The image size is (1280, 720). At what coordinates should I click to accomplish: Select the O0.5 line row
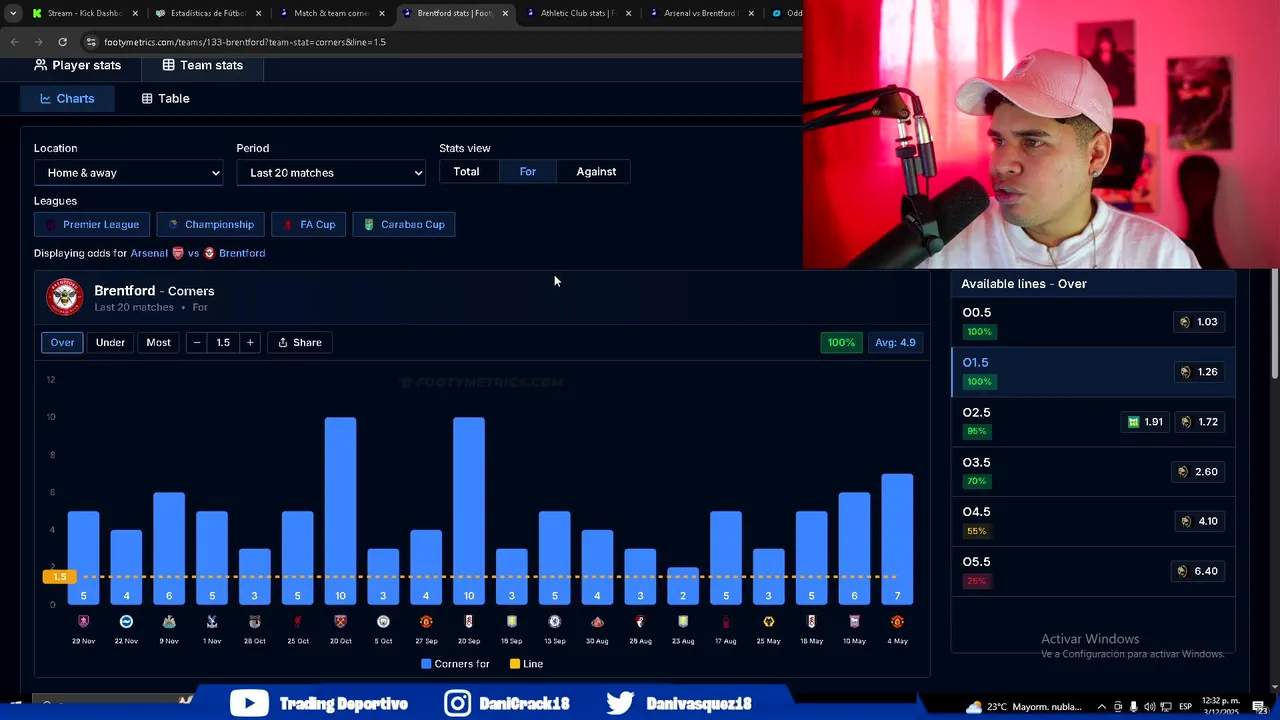1093,322
